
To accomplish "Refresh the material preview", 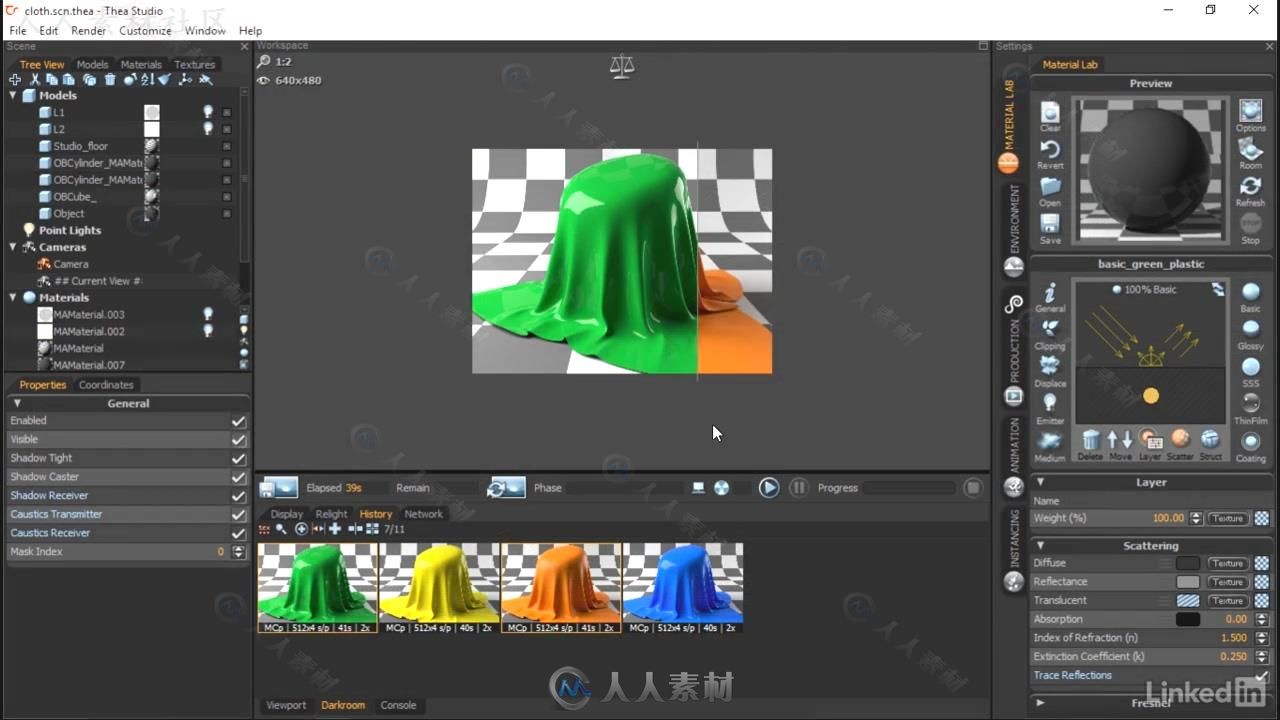I will [1250, 187].
